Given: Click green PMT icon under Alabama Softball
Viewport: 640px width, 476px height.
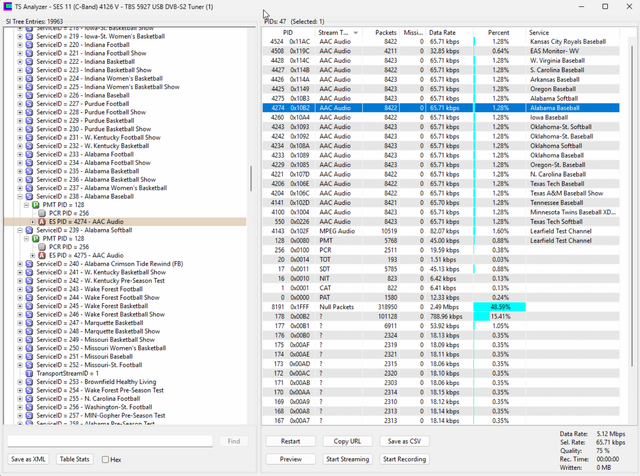Looking at the screenshot, I should (36, 238).
